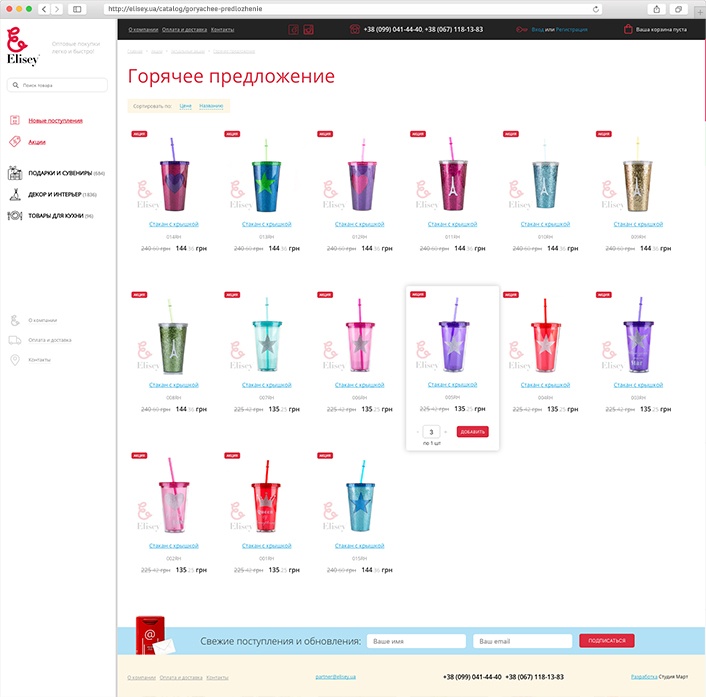Viewport: 706px width, 697px height.
Task: Reload the page using the refresh icon
Action: coord(595,9)
